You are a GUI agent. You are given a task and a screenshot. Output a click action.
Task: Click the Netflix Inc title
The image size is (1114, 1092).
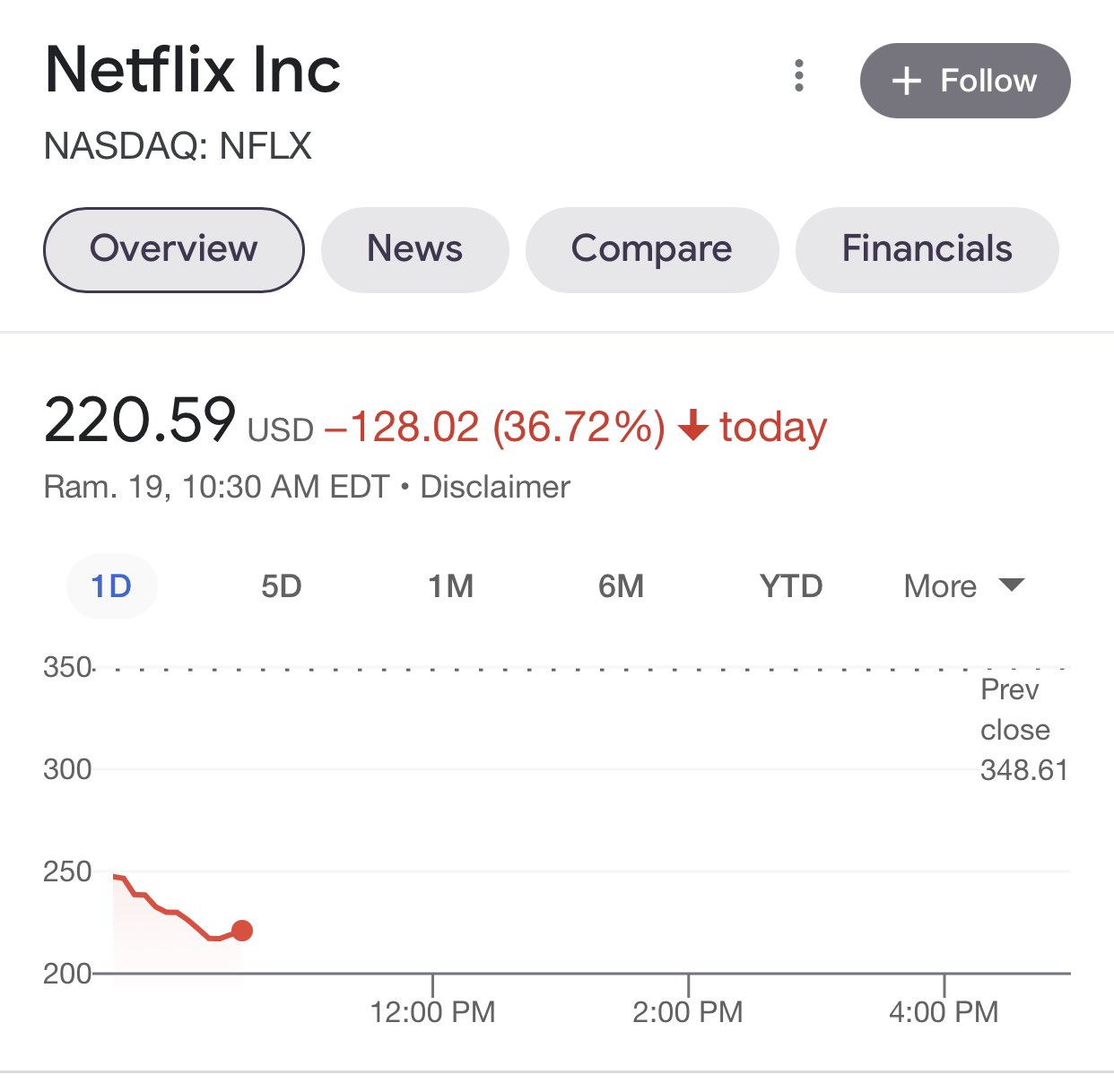pyautogui.click(x=193, y=70)
